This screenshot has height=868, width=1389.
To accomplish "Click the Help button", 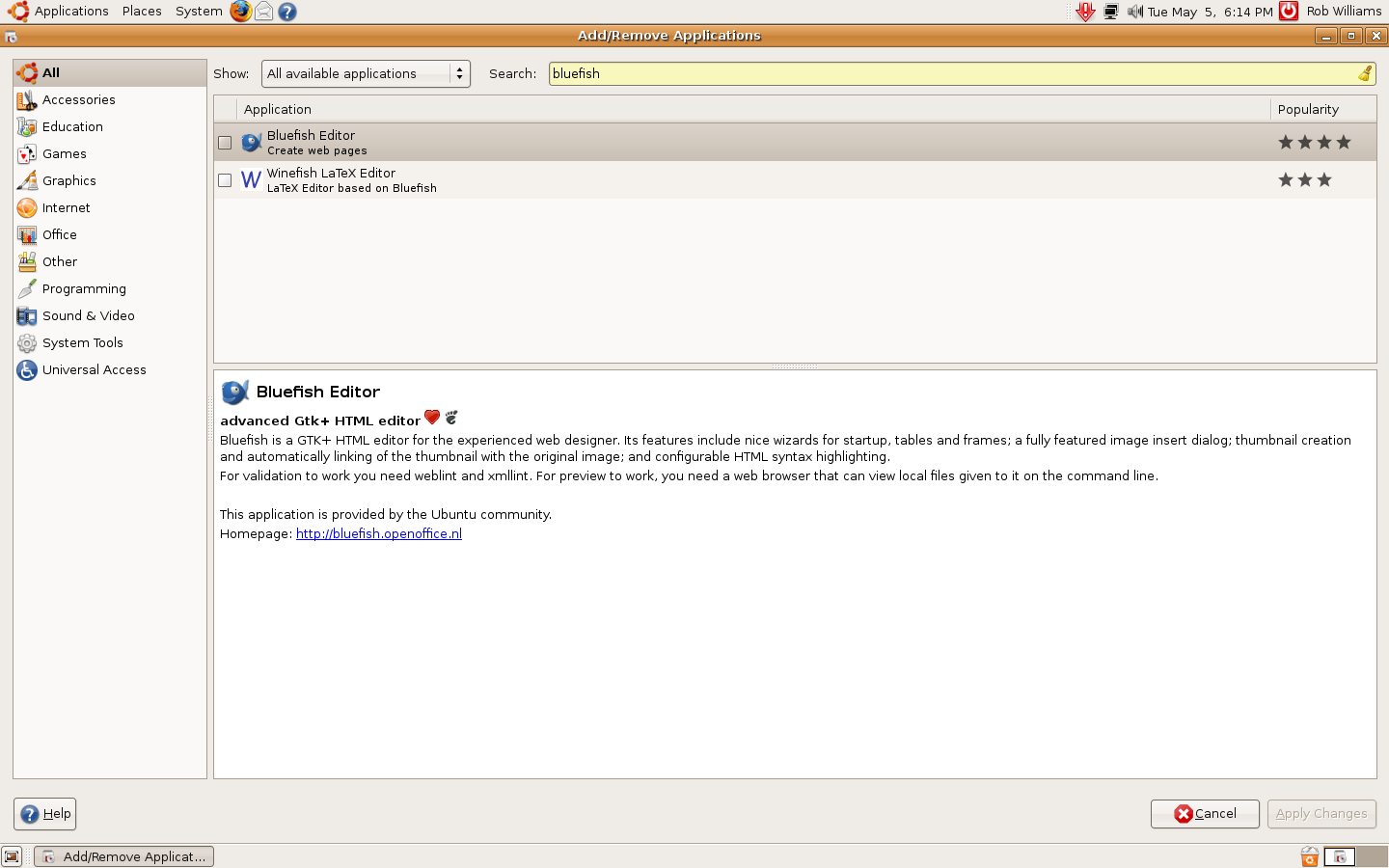I will [x=44, y=814].
